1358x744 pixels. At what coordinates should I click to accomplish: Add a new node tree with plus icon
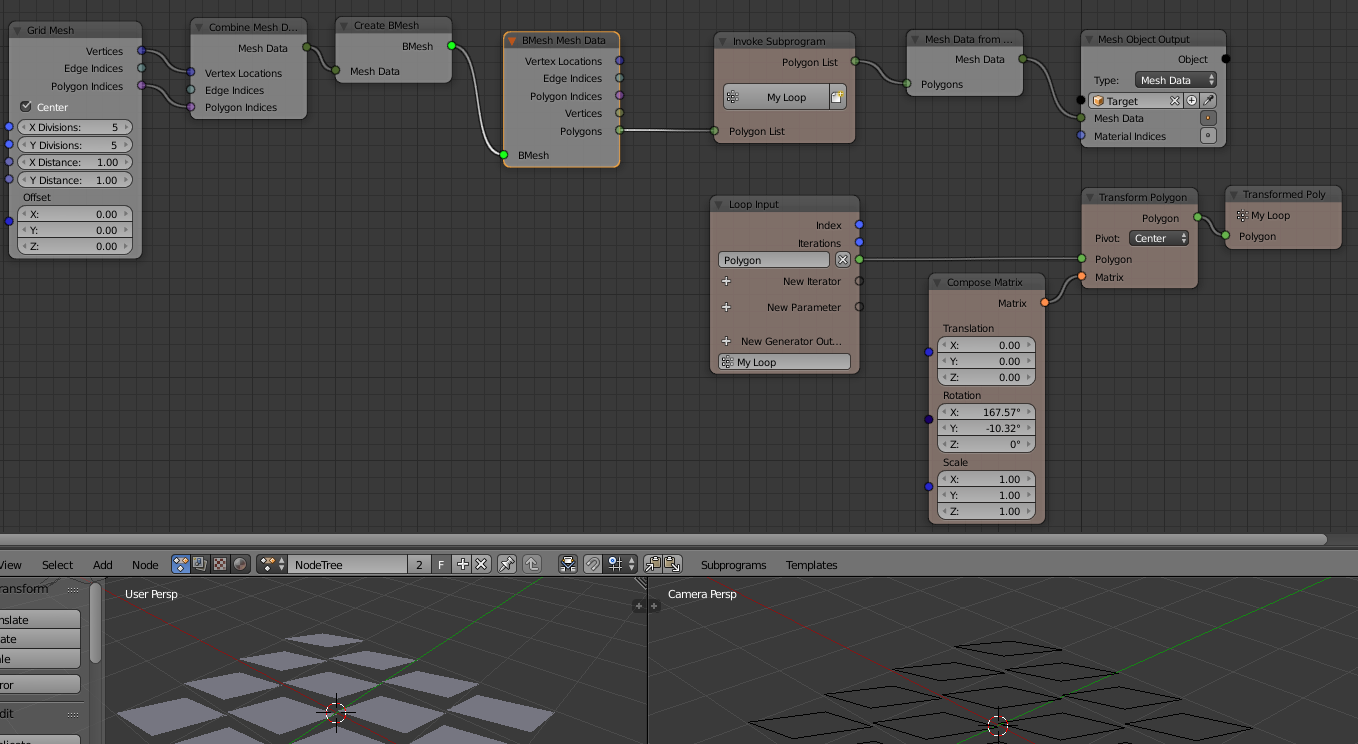[462, 564]
